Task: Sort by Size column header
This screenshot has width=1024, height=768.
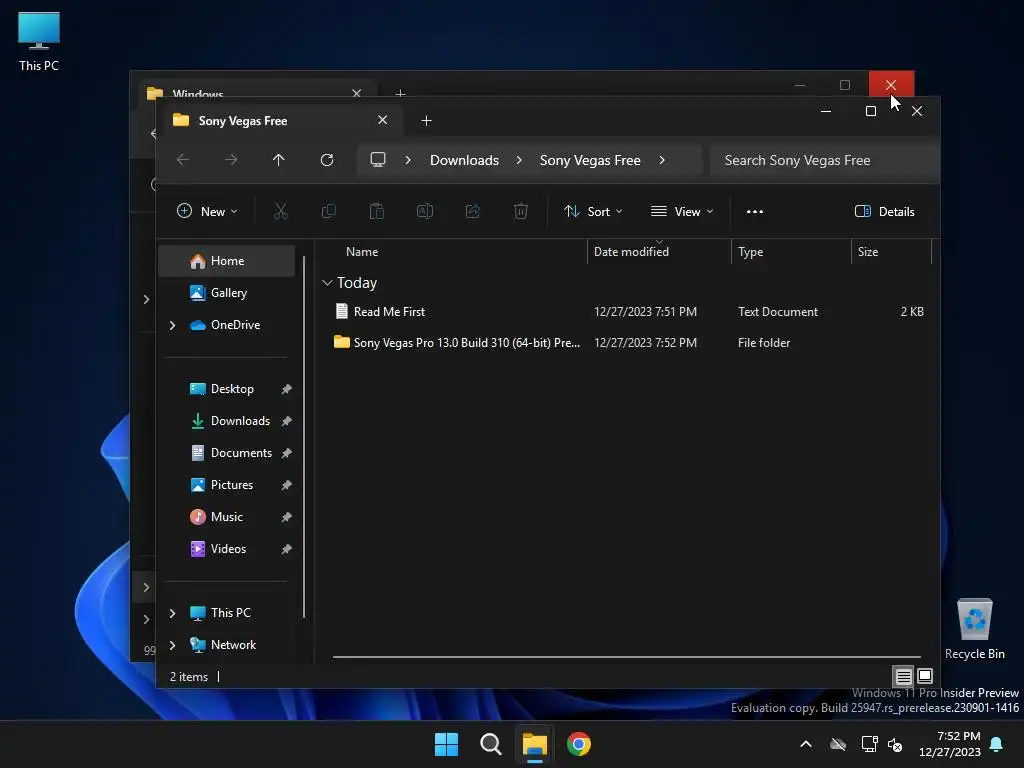Action: [867, 251]
